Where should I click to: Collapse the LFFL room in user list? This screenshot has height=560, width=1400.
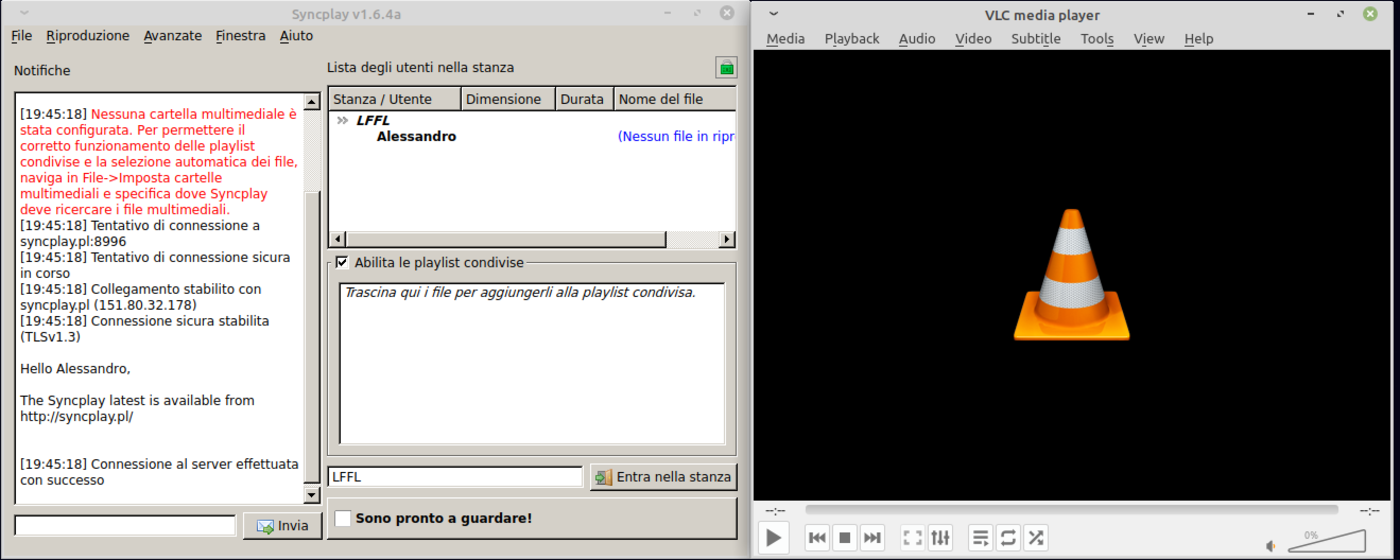pyautogui.click(x=342, y=120)
